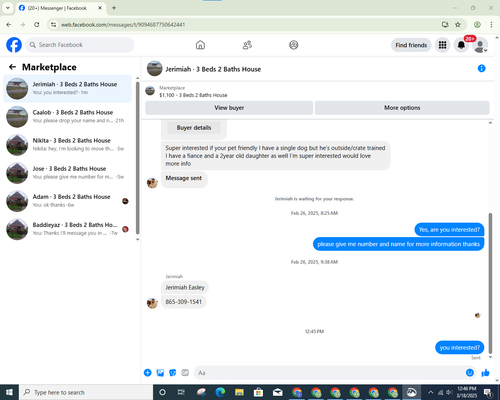Open the Facebook logo home link

point(14,45)
